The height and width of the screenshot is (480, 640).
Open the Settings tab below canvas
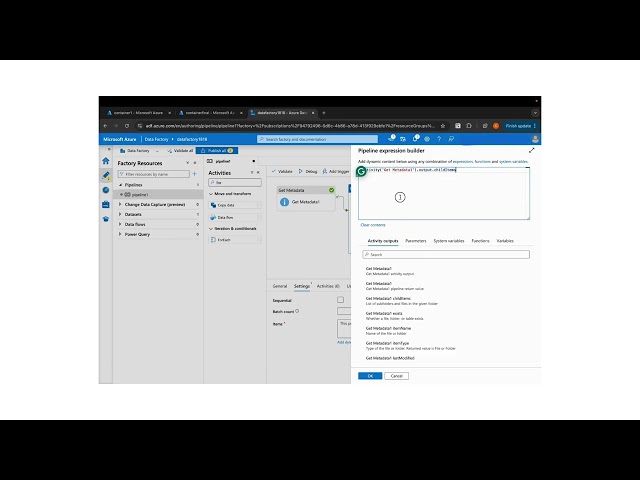point(302,286)
